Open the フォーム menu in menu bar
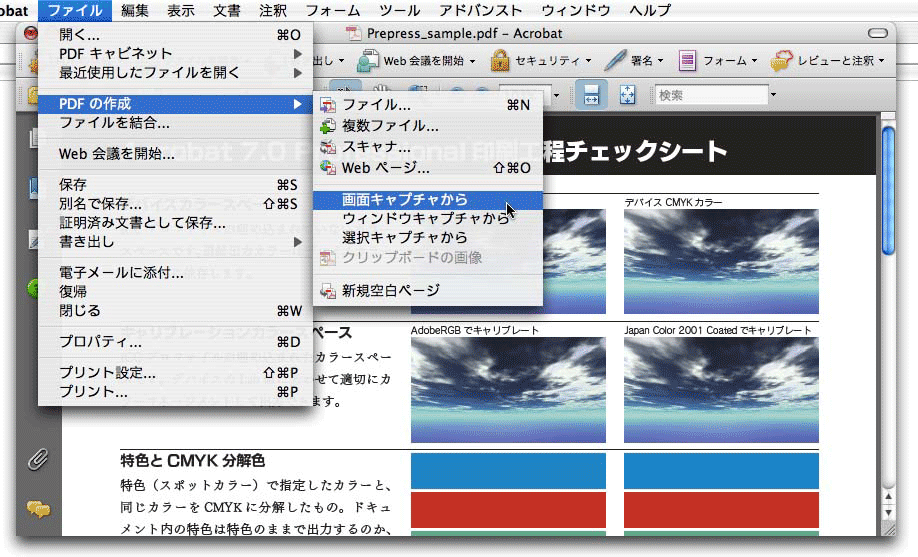 [x=333, y=10]
